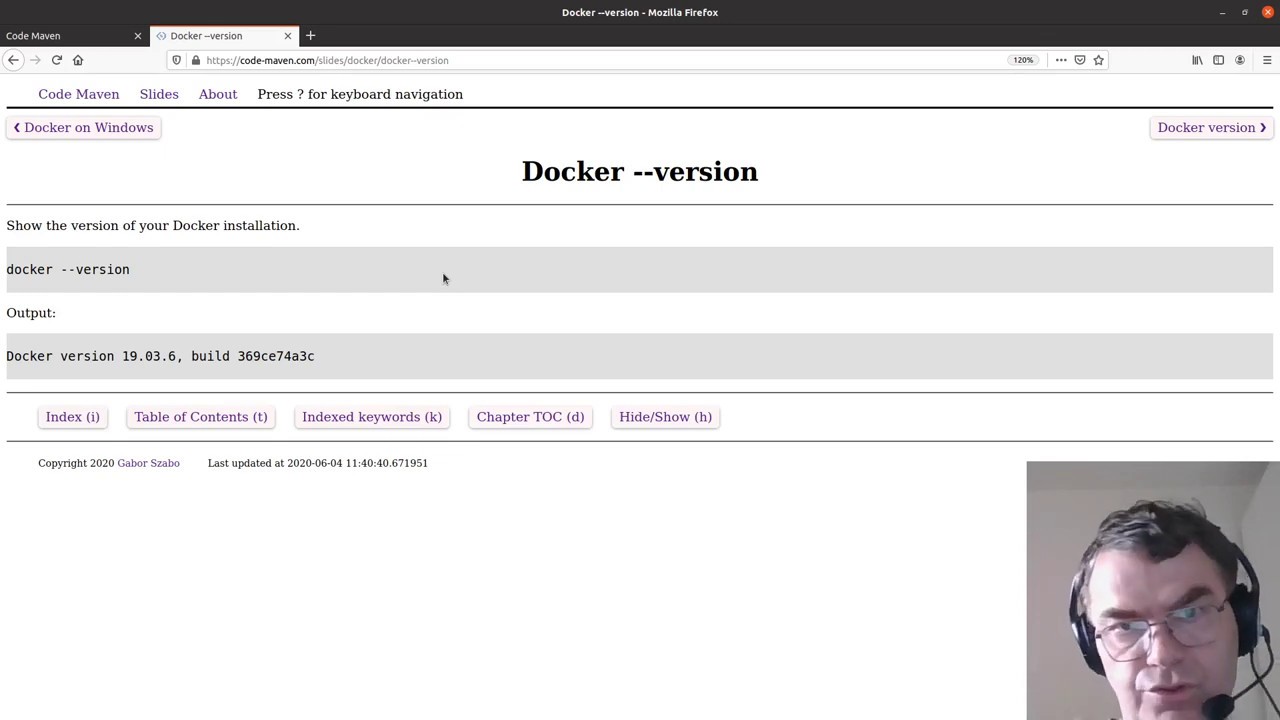Screen dimensions: 1280x720
Task: Open the Code Maven navigation link
Action: (x=79, y=94)
